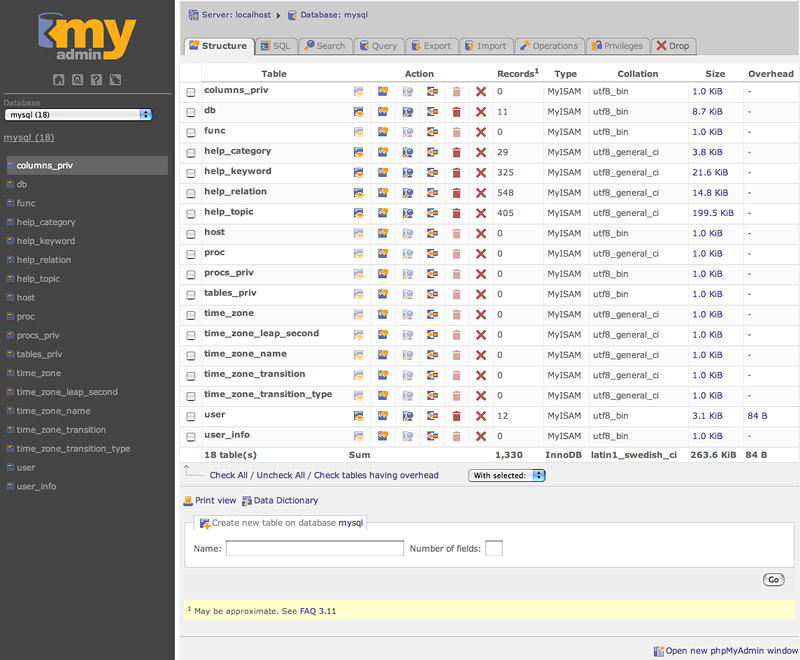
Task: Click the SQL documentation icon in sidebar
Action: [115, 80]
